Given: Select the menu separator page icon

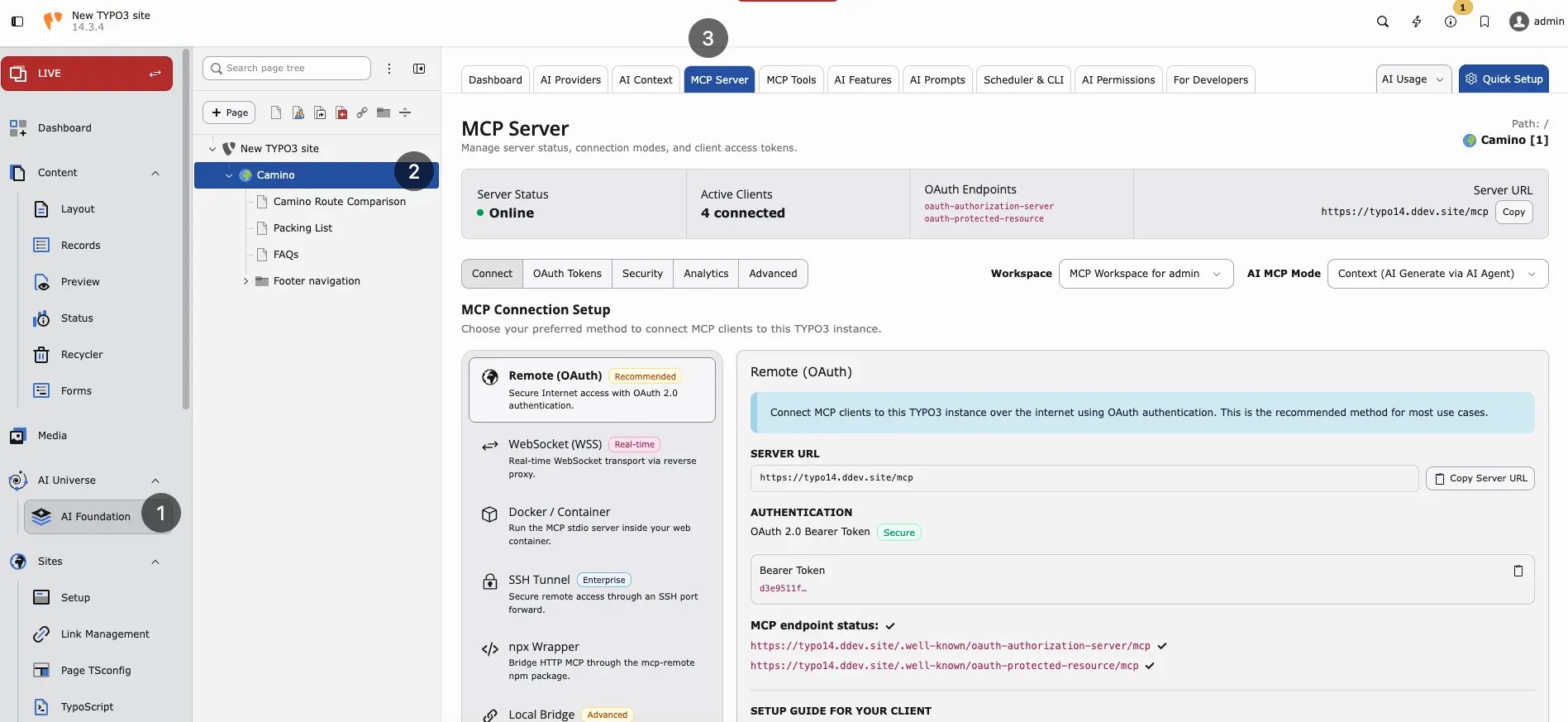Looking at the screenshot, I should tap(405, 112).
